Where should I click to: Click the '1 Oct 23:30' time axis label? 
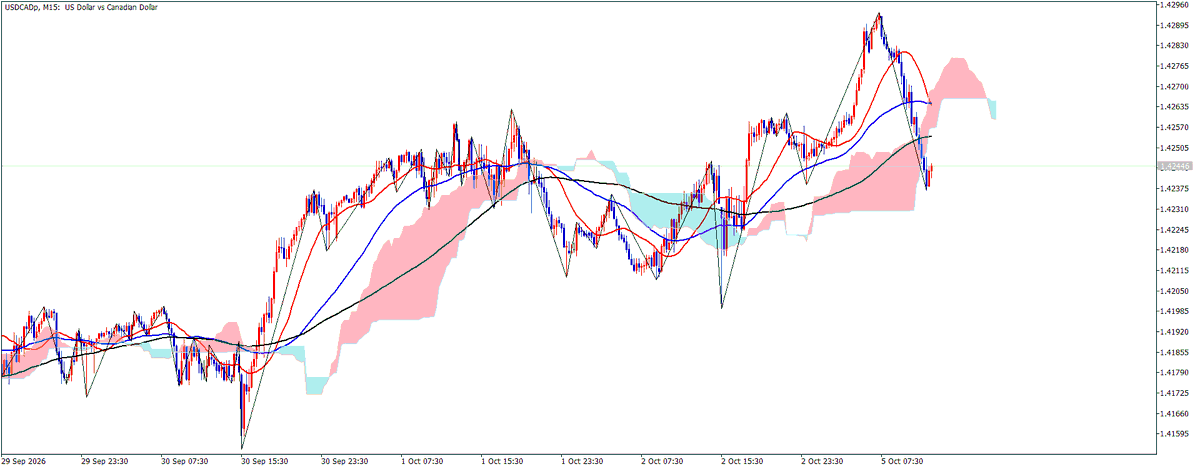583,462
